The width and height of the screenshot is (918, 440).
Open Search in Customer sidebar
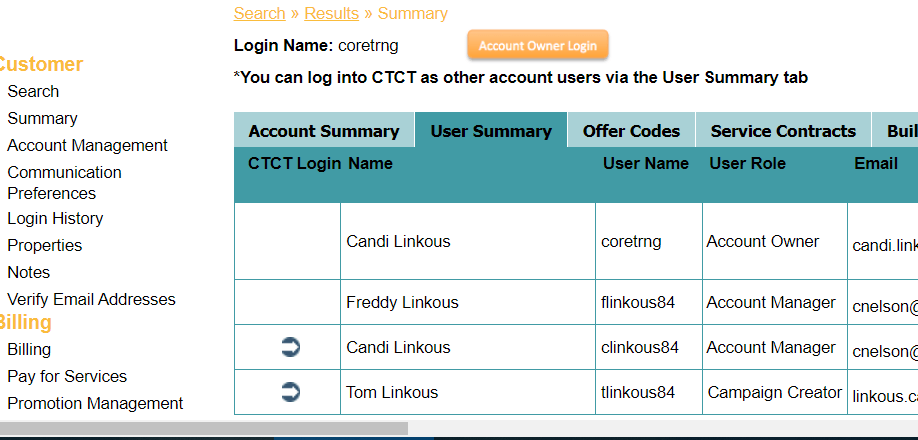coord(33,91)
